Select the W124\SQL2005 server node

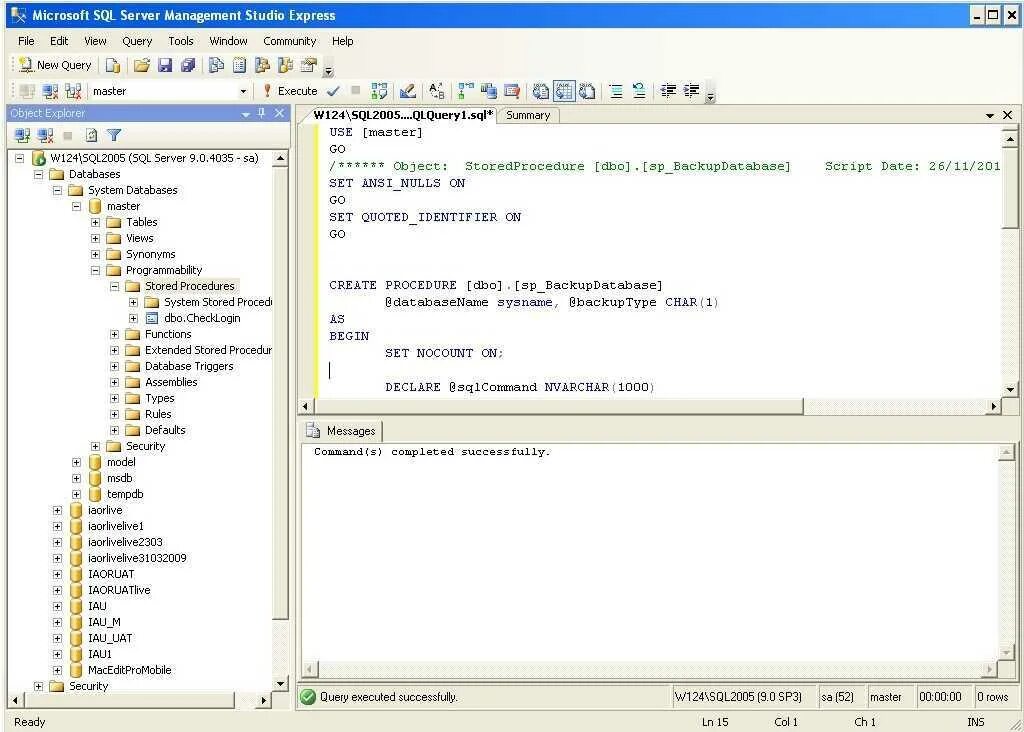154,158
